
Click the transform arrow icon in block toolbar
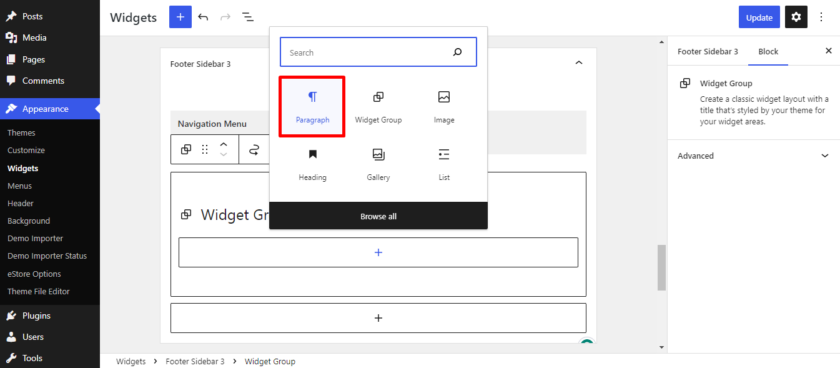254,149
